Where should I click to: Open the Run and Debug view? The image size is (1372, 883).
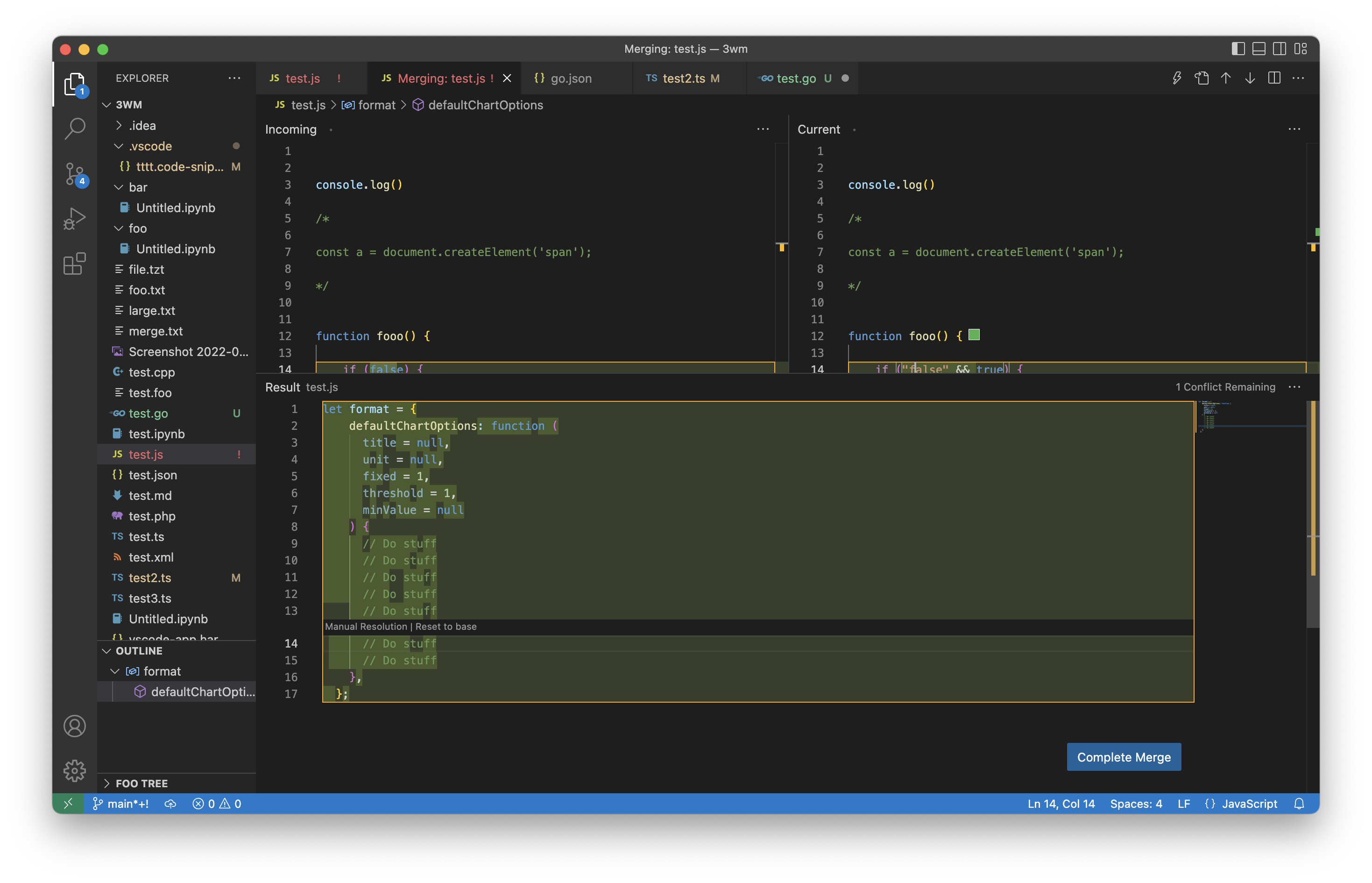75,218
